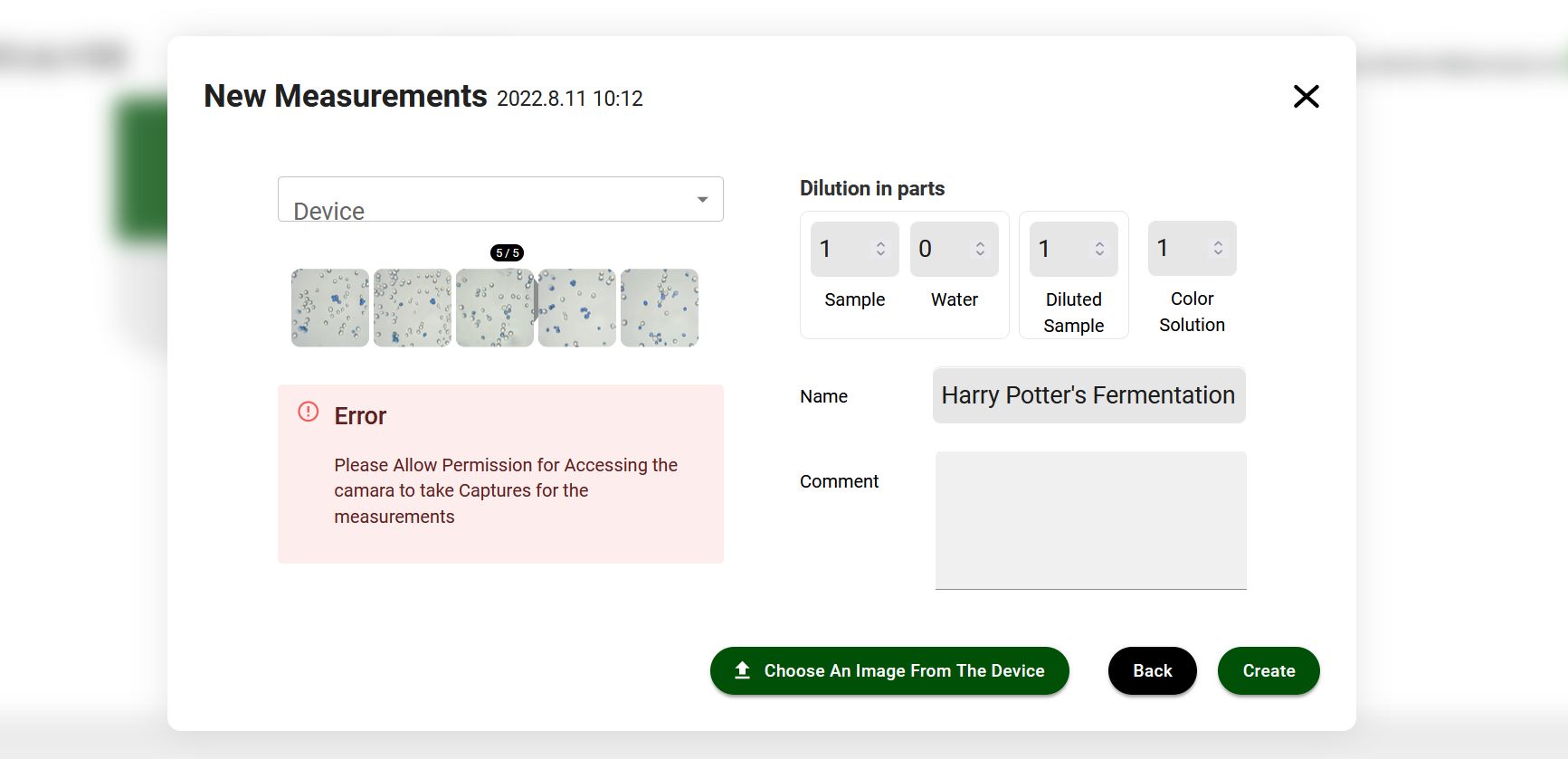This screenshot has width=1568, height=759.
Task: Open the Device dropdown
Action: click(x=500, y=199)
